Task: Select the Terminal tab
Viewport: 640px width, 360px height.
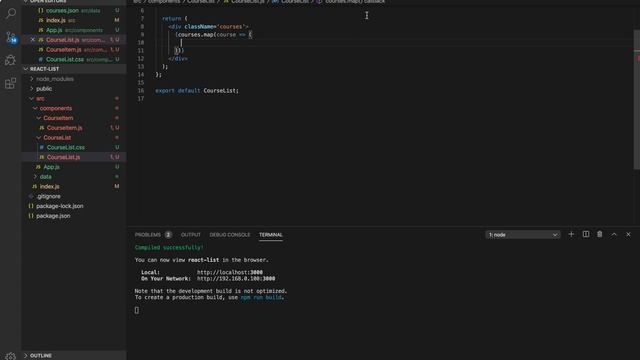Action: tap(271, 235)
